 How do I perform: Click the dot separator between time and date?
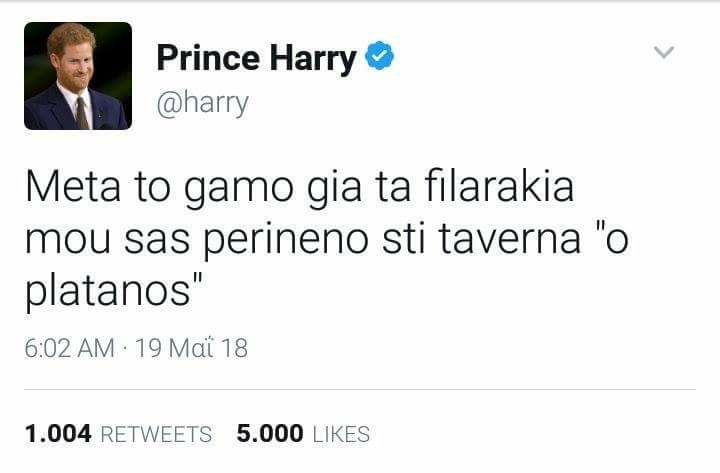click(x=125, y=348)
